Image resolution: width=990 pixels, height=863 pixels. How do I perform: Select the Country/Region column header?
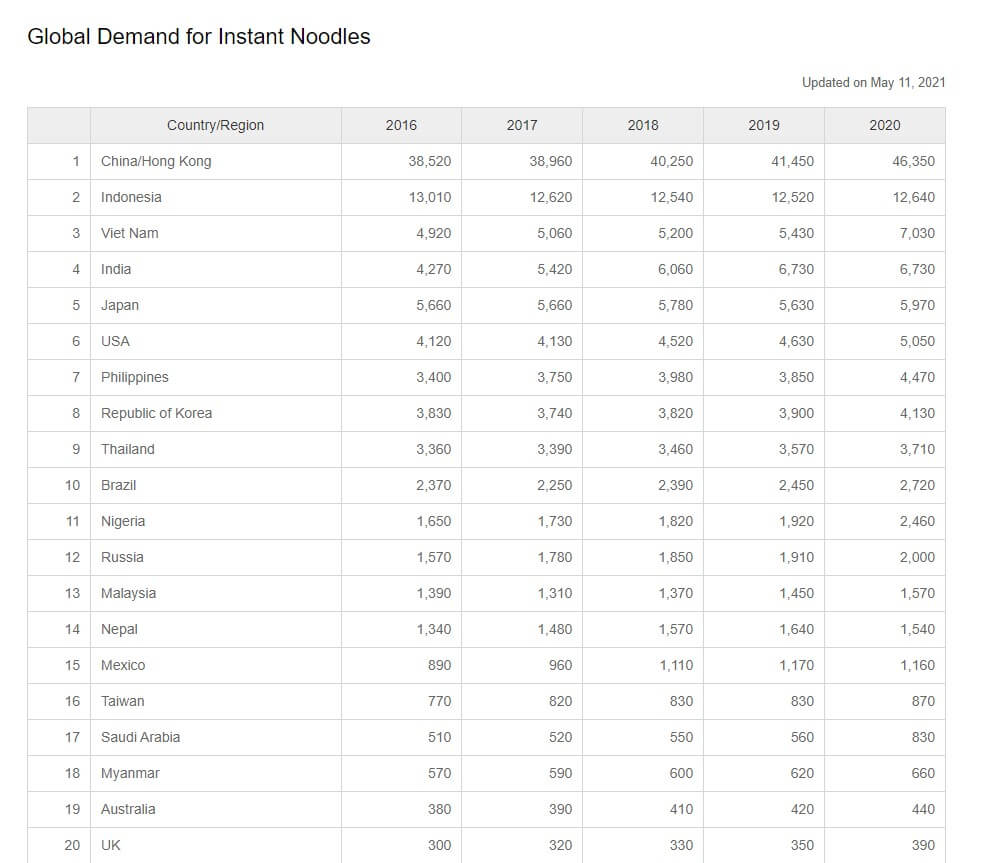(x=215, y=125)
